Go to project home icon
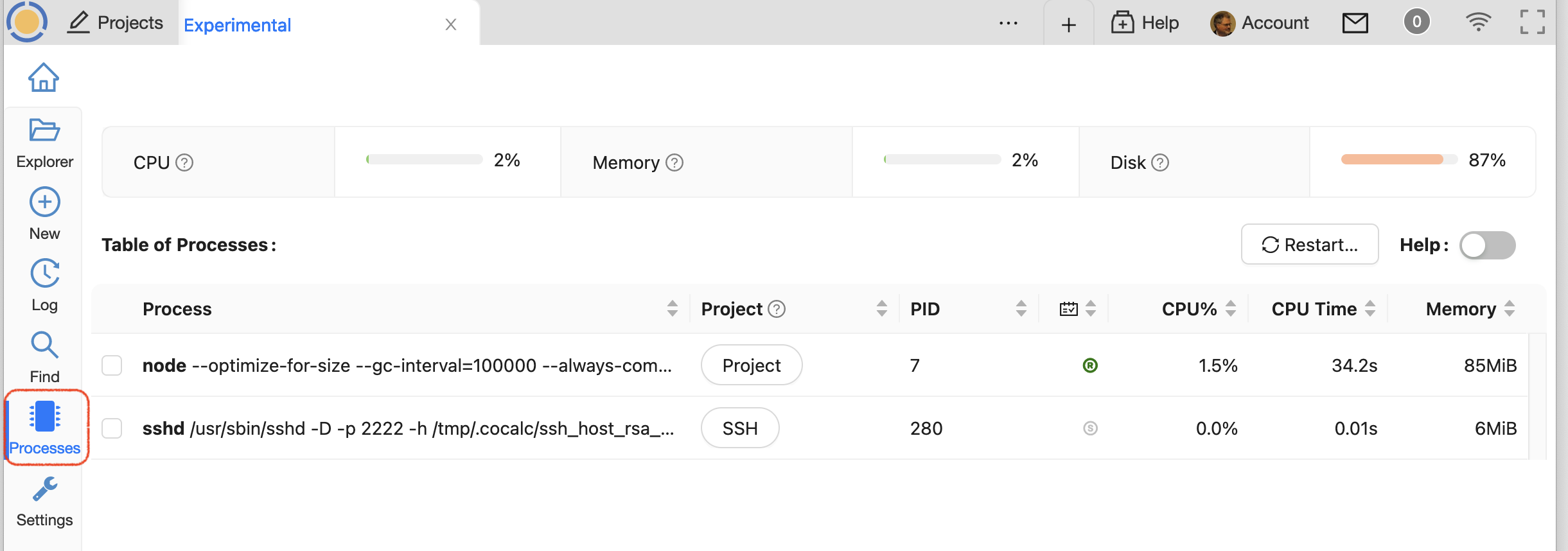The height and width of the screenshot is (551, 1568). pyautogui.click(x=43, y=78)
